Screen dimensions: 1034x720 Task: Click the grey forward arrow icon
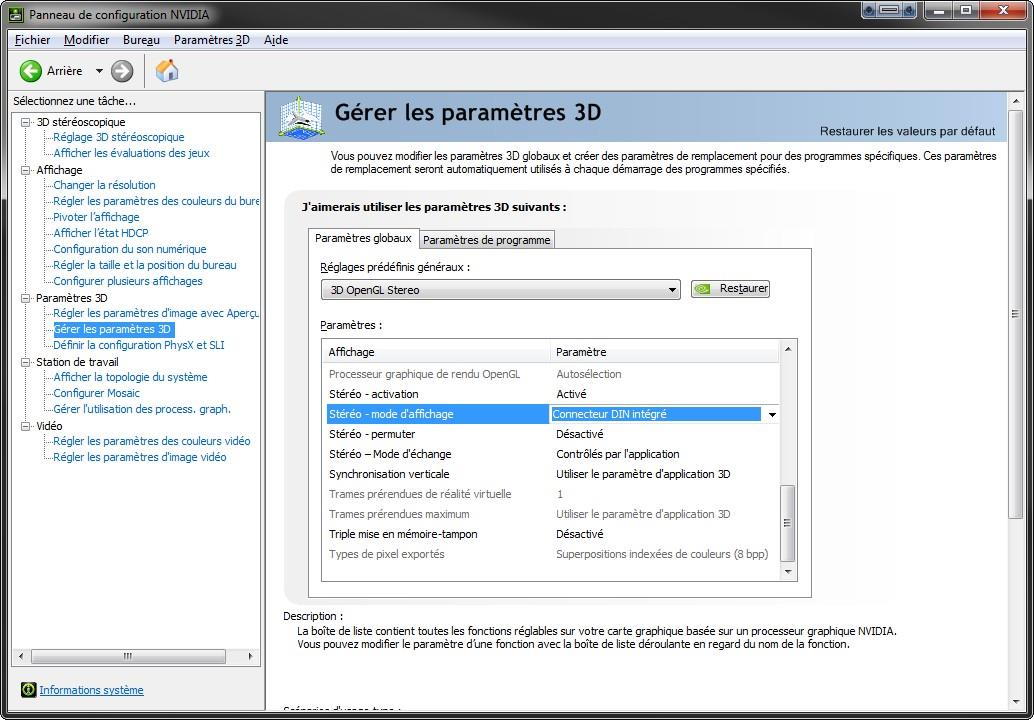coord(122,71)
